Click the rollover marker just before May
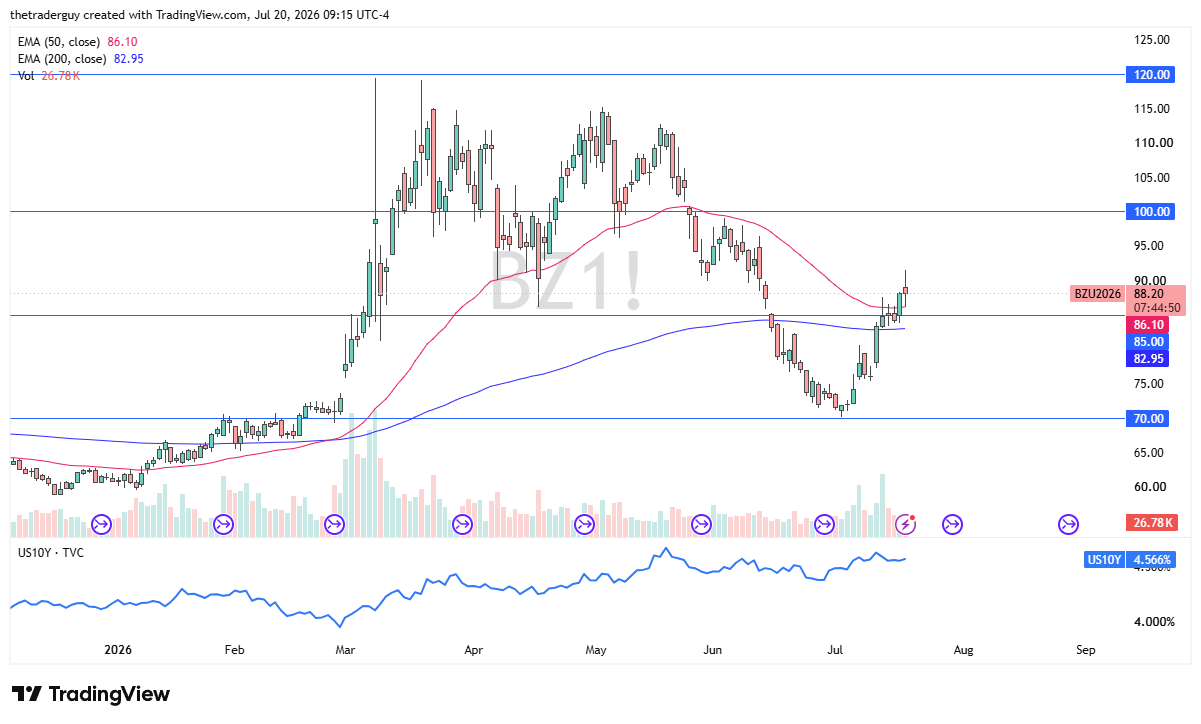1201x724 pixels. 584,523
